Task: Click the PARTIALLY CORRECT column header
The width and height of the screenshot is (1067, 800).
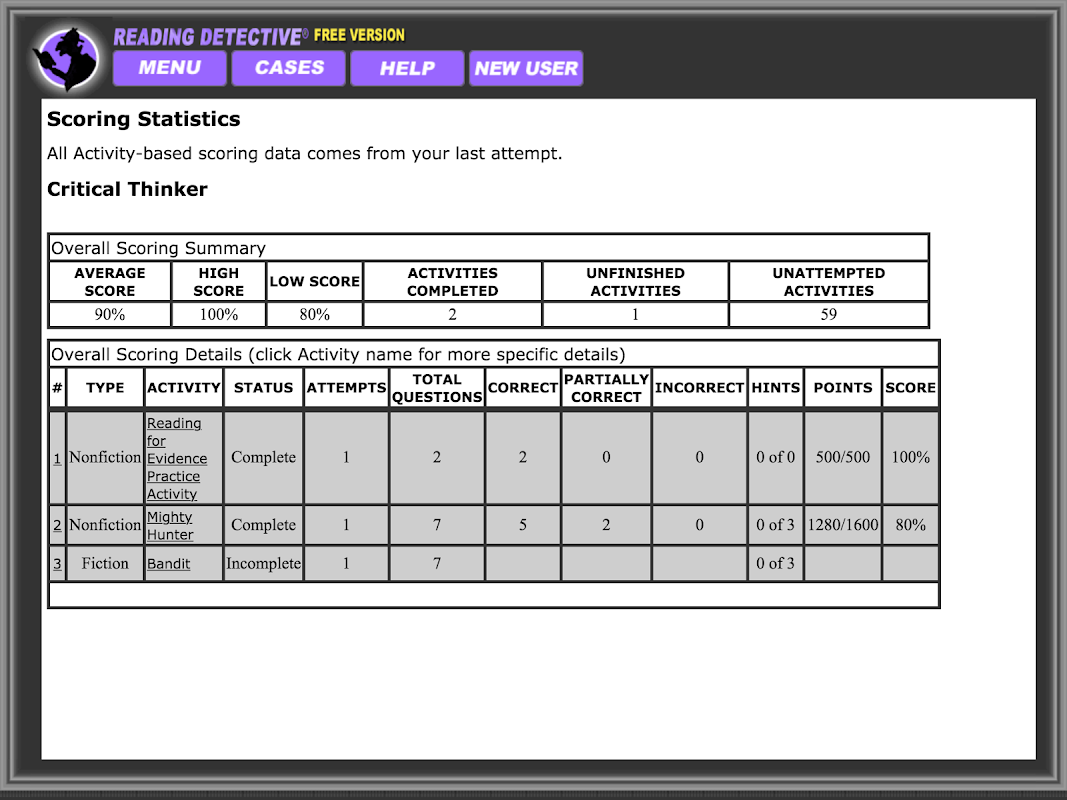Action: [606, 388]
